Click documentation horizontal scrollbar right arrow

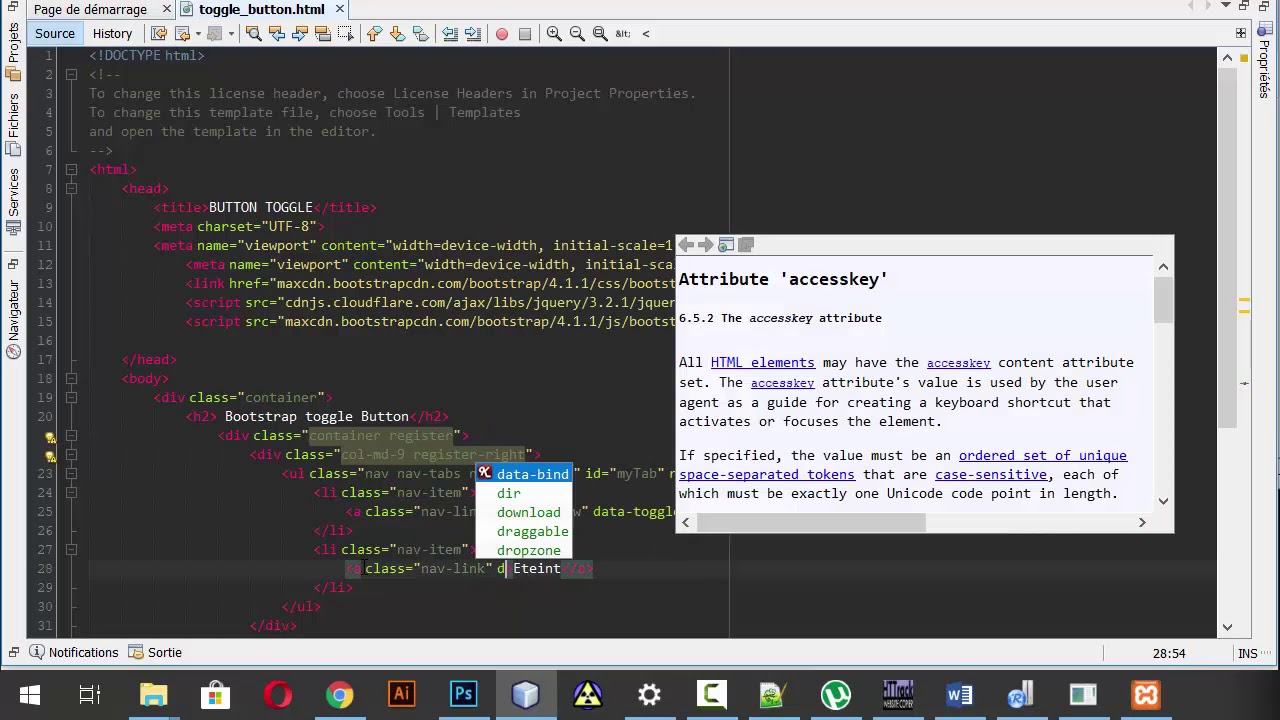pos(1142,522)
